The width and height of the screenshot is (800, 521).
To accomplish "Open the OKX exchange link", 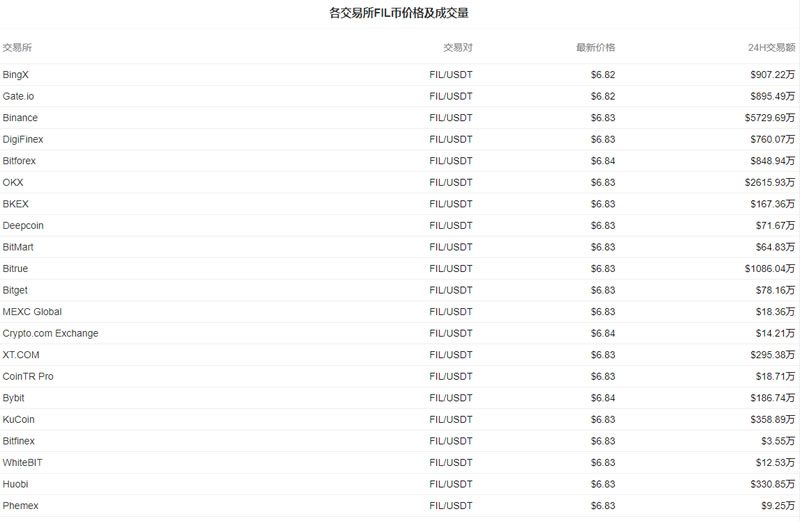I will click(x=13, y=182).
